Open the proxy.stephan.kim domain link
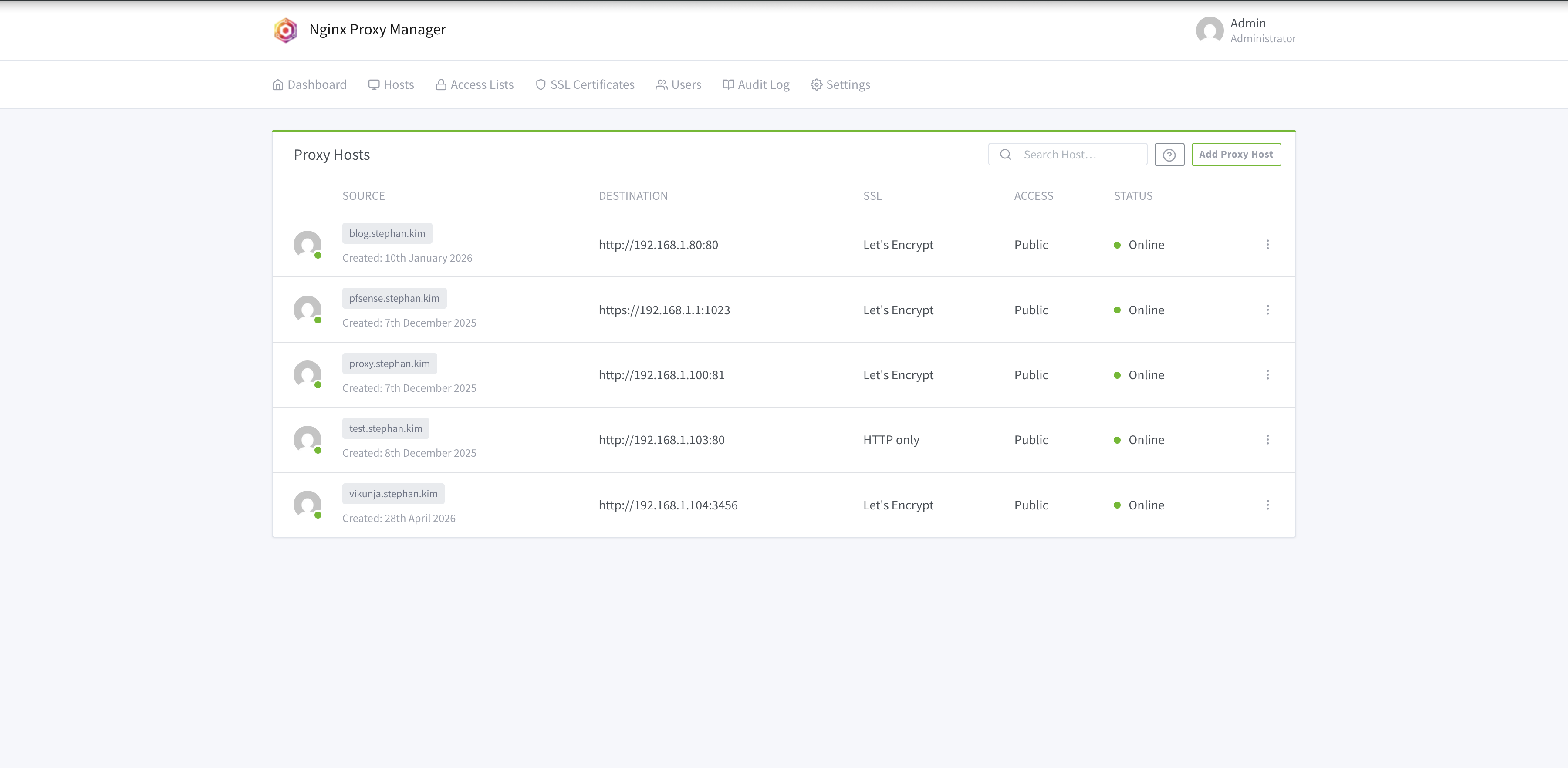The image size is (1568, 768). click(x=389, y=363)
